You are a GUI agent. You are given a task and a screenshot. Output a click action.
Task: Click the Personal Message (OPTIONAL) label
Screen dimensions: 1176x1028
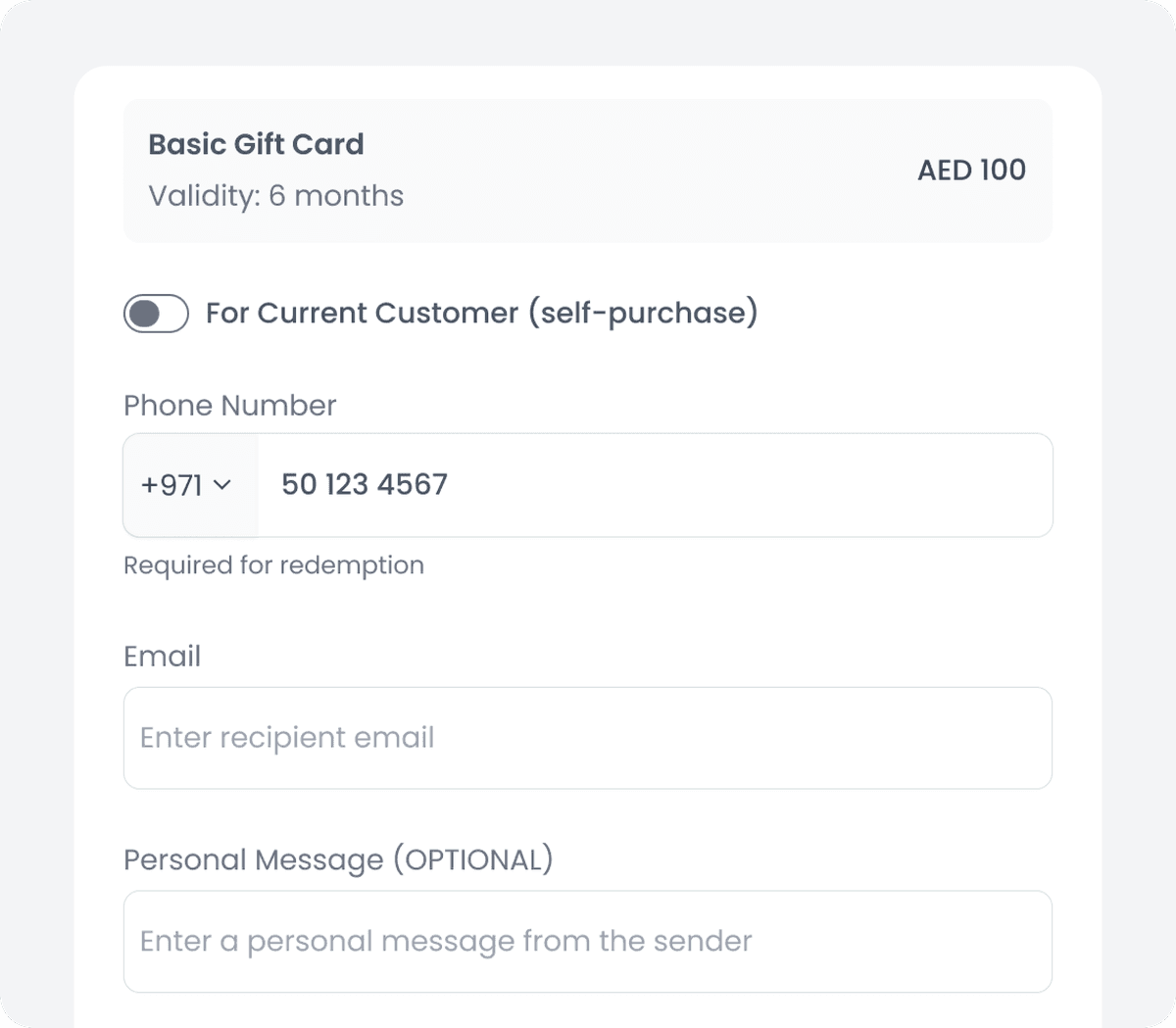coord(337,859)
